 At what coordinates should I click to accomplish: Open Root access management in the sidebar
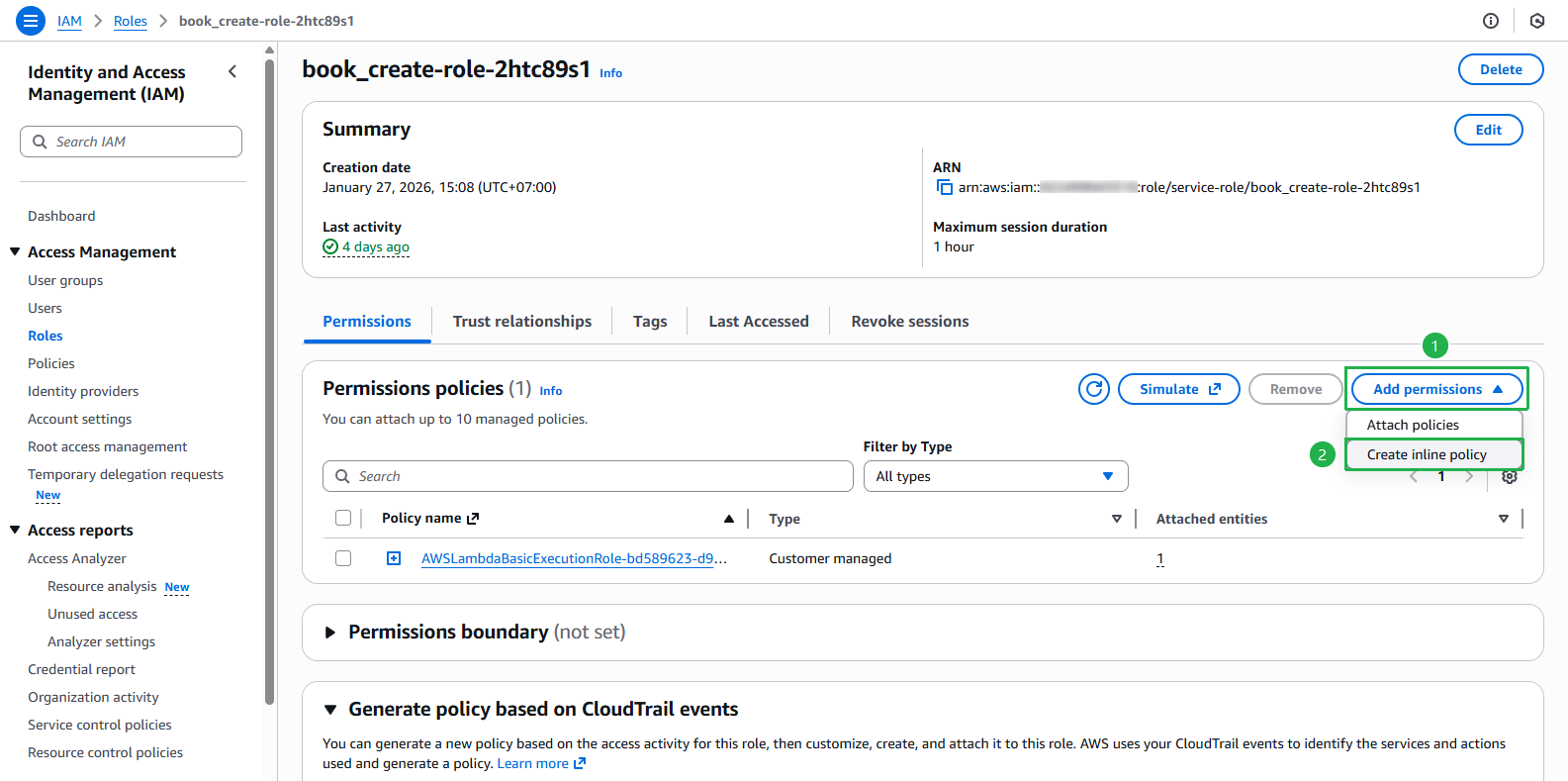coord(108,446)
